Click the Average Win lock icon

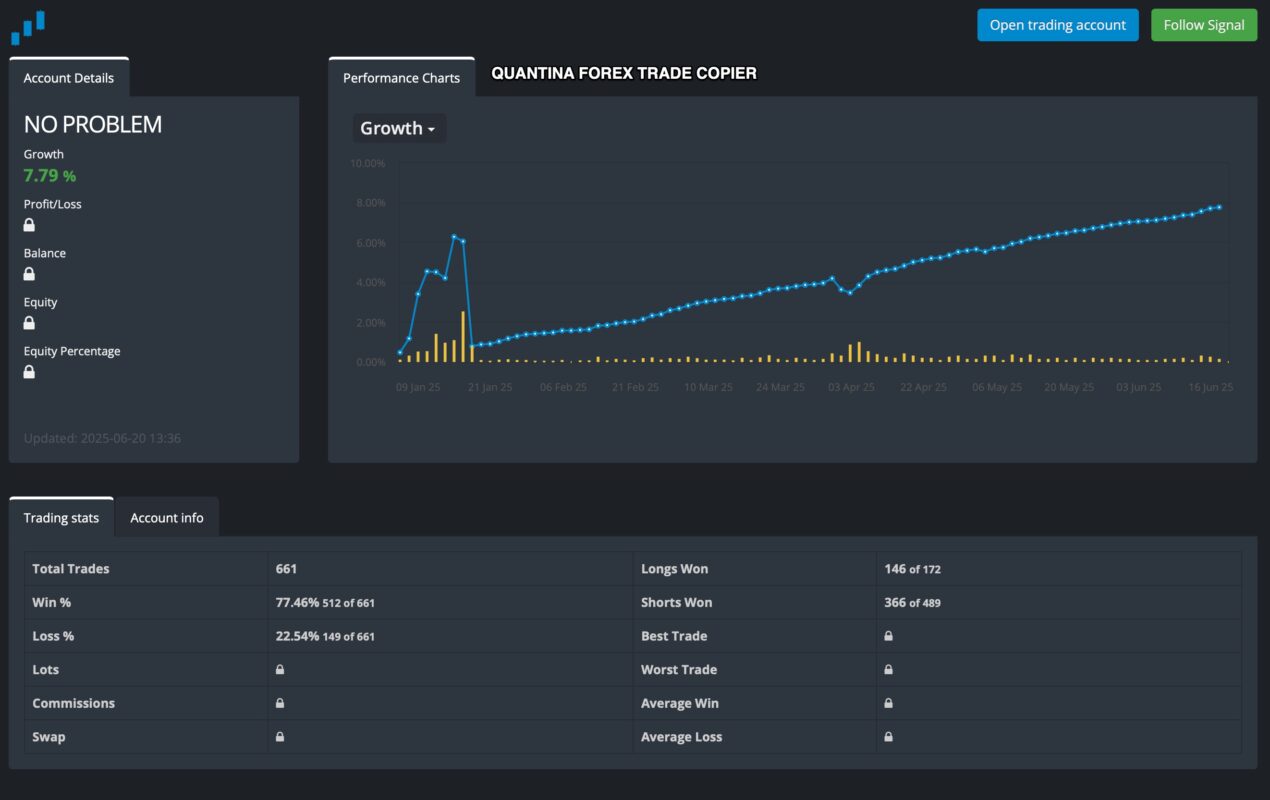888,703
